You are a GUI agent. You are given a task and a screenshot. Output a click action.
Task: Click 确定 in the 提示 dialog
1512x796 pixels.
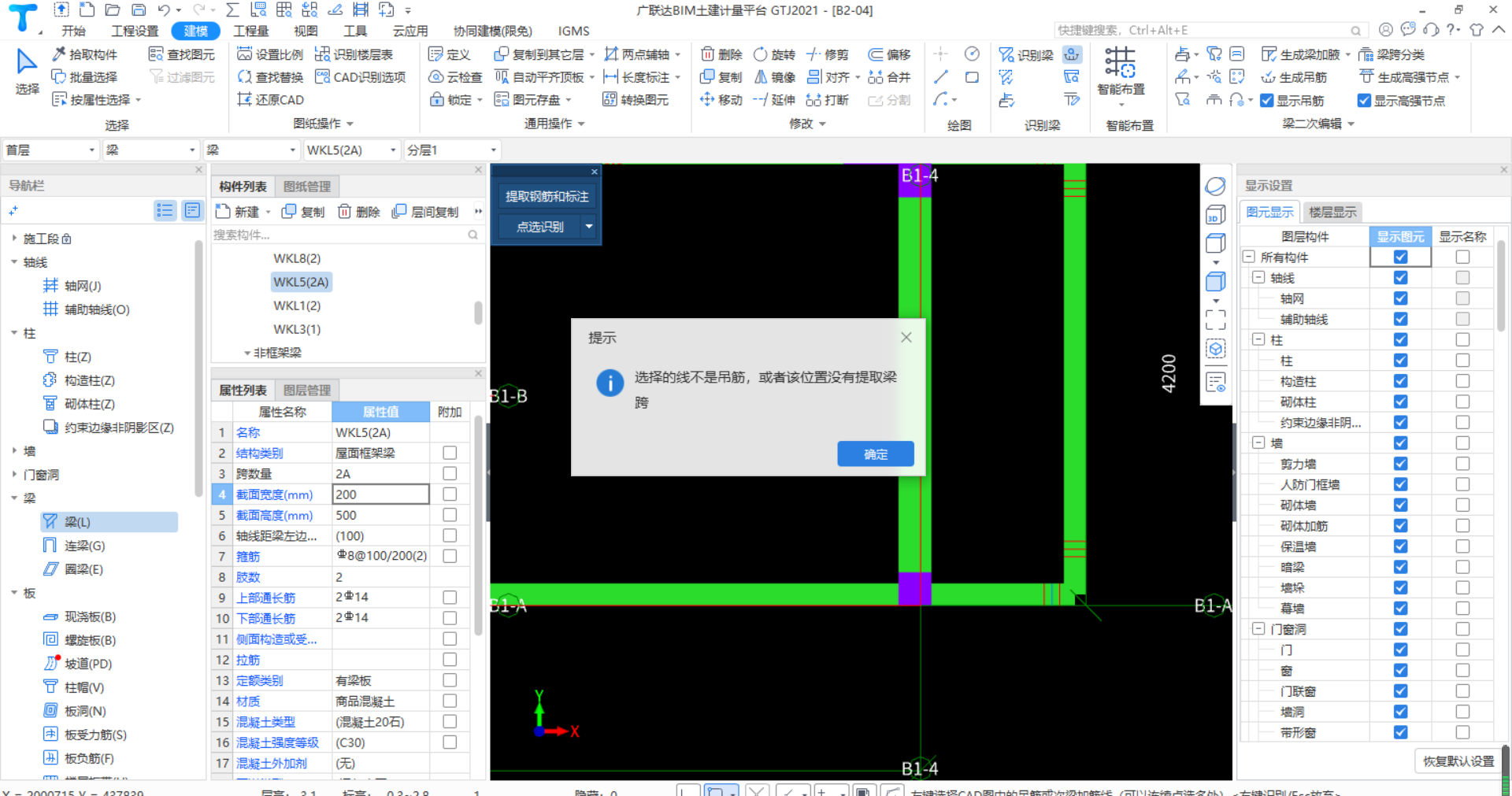[x=876, y=454]
